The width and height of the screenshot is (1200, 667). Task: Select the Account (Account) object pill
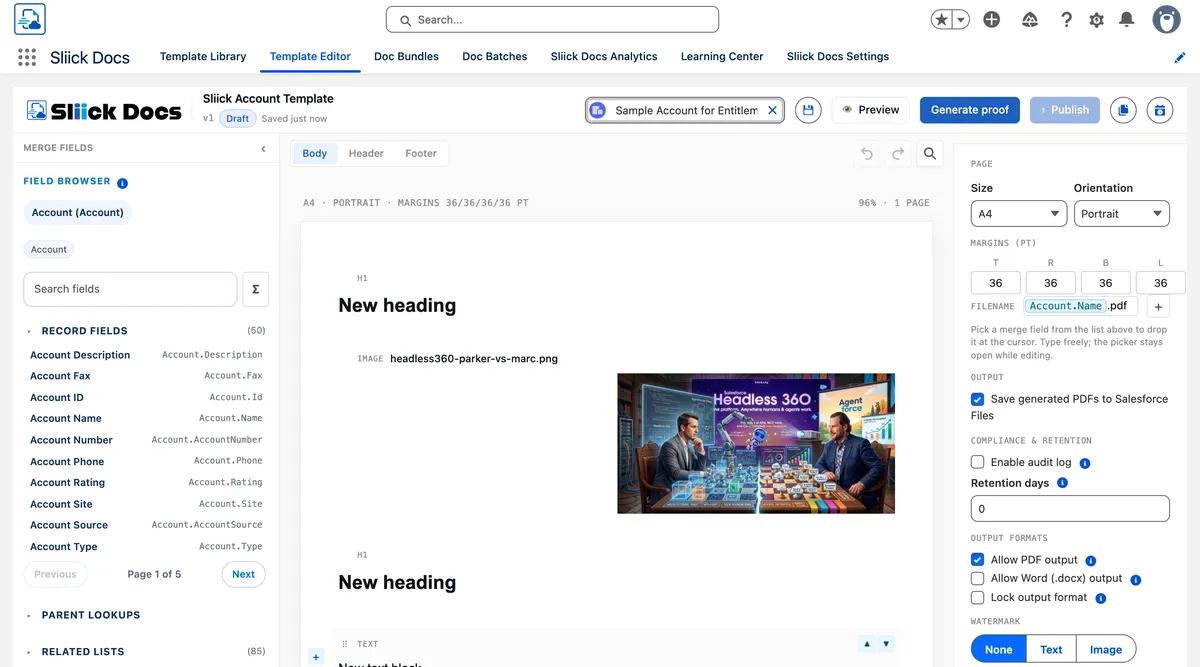click(78, 212)
